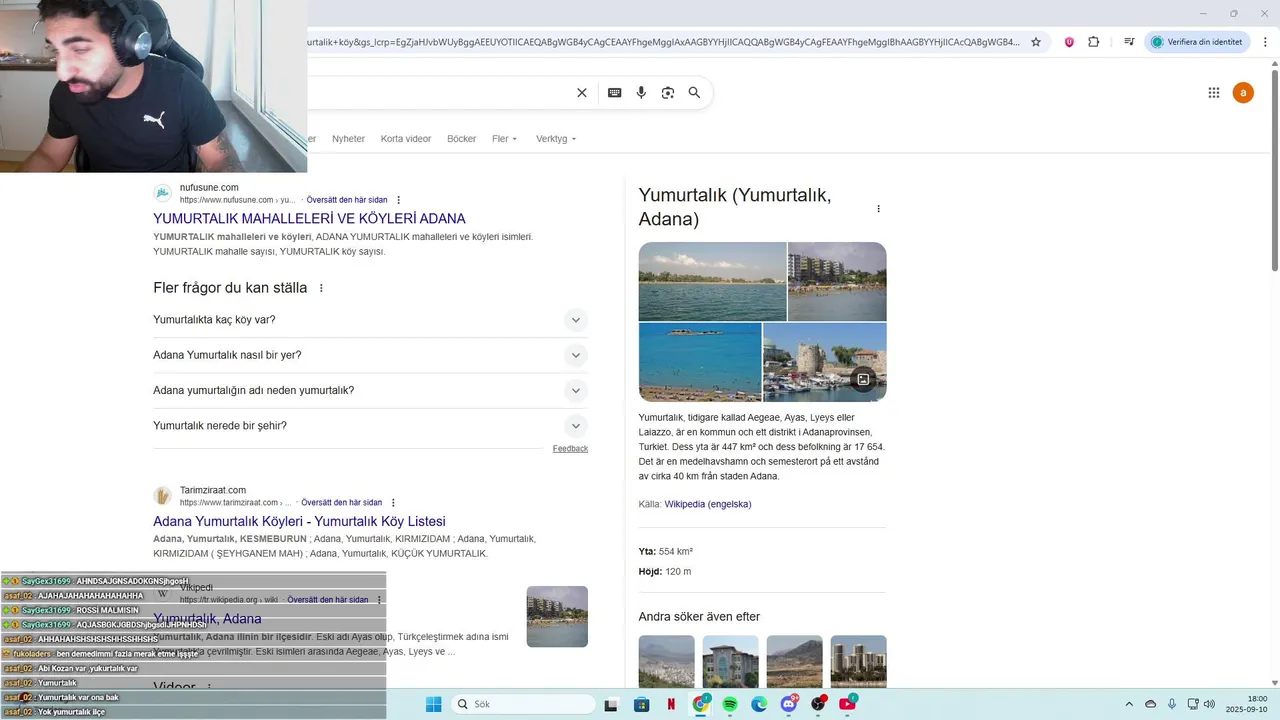Open Spotify from the taskbar

point(730,704)
